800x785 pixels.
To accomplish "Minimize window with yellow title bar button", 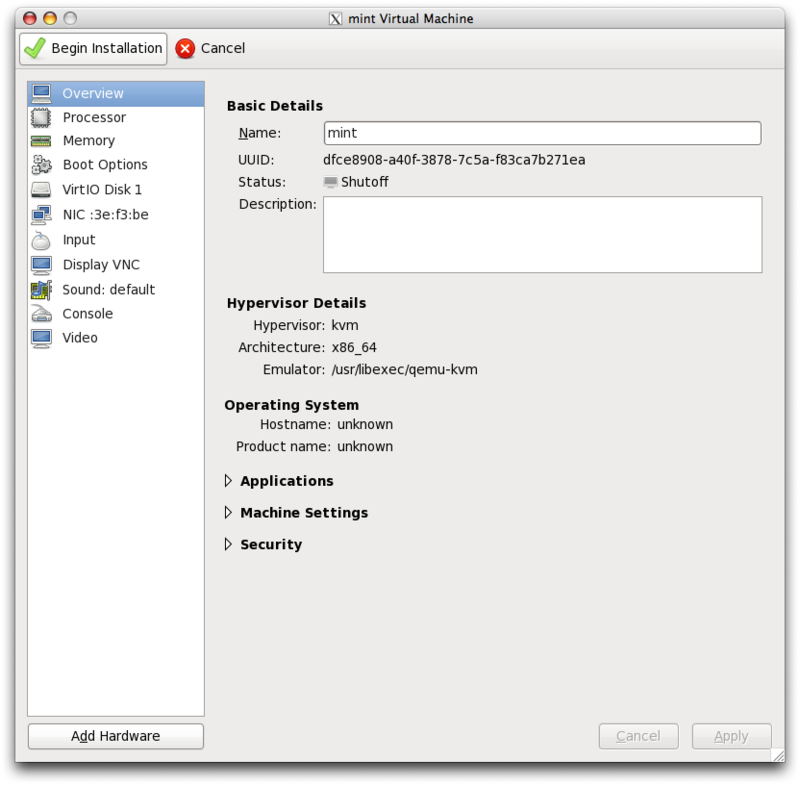I will pyautogui.click(x=50, y=18).
